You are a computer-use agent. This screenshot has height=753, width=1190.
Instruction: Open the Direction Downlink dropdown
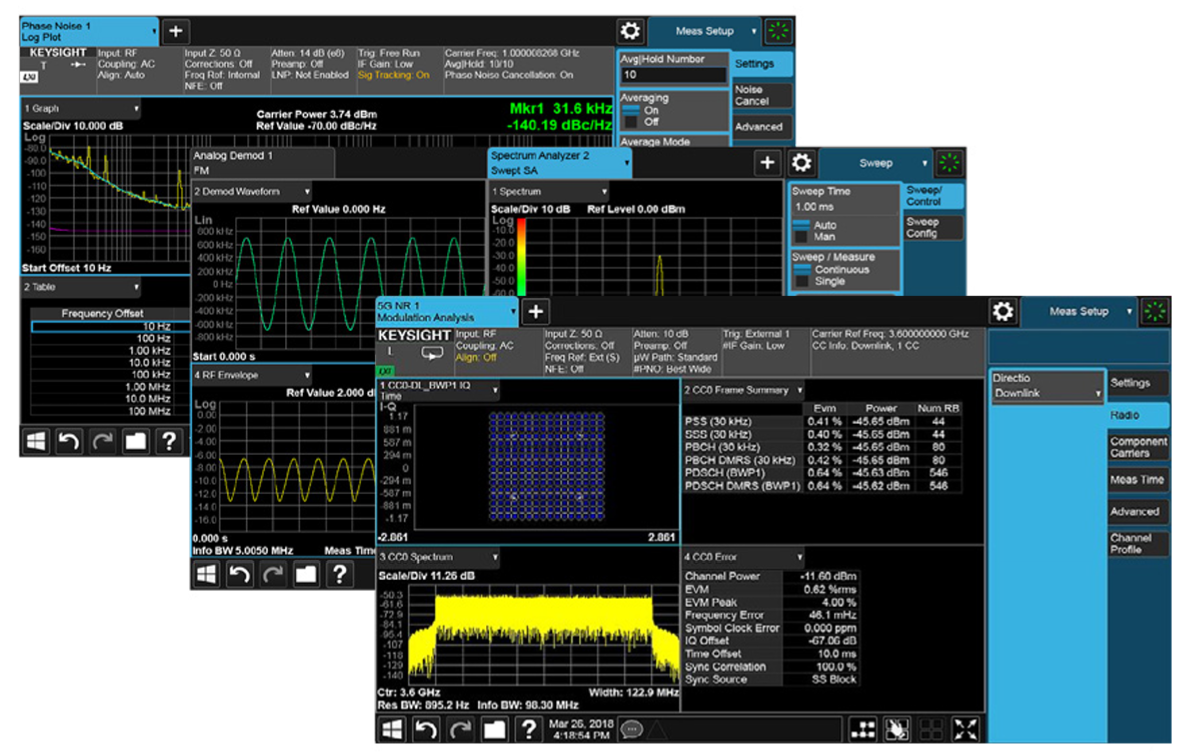(1047, 386)
